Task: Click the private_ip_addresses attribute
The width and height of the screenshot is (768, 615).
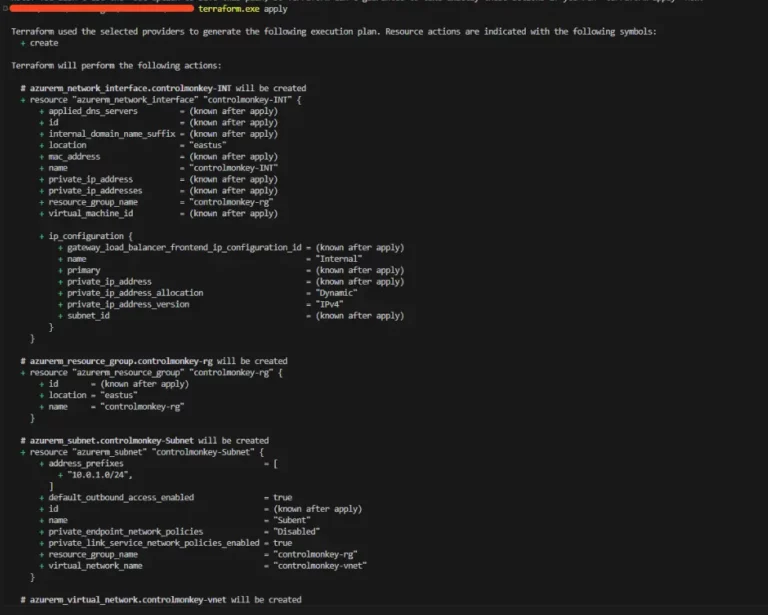Action: [96, 191]
